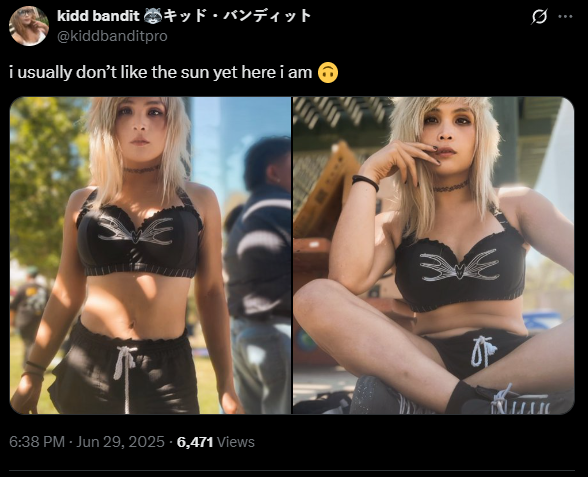Click the 6:38 PM timestamp
The width and height of the screenshot is (588, 477).
pyautogui.click(x=37, y=442)
